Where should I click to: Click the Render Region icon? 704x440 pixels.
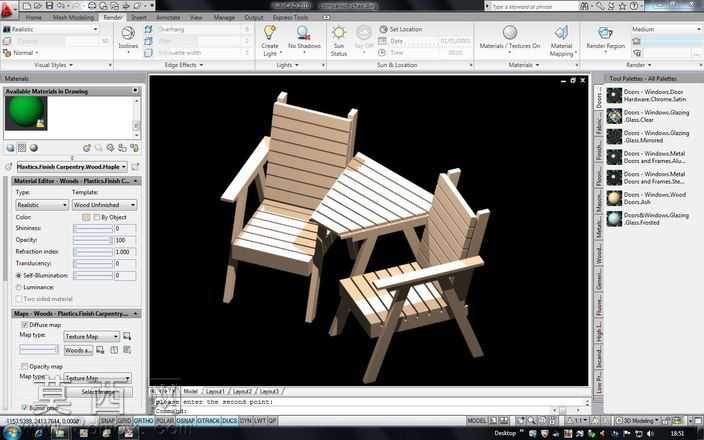point(605,33)
